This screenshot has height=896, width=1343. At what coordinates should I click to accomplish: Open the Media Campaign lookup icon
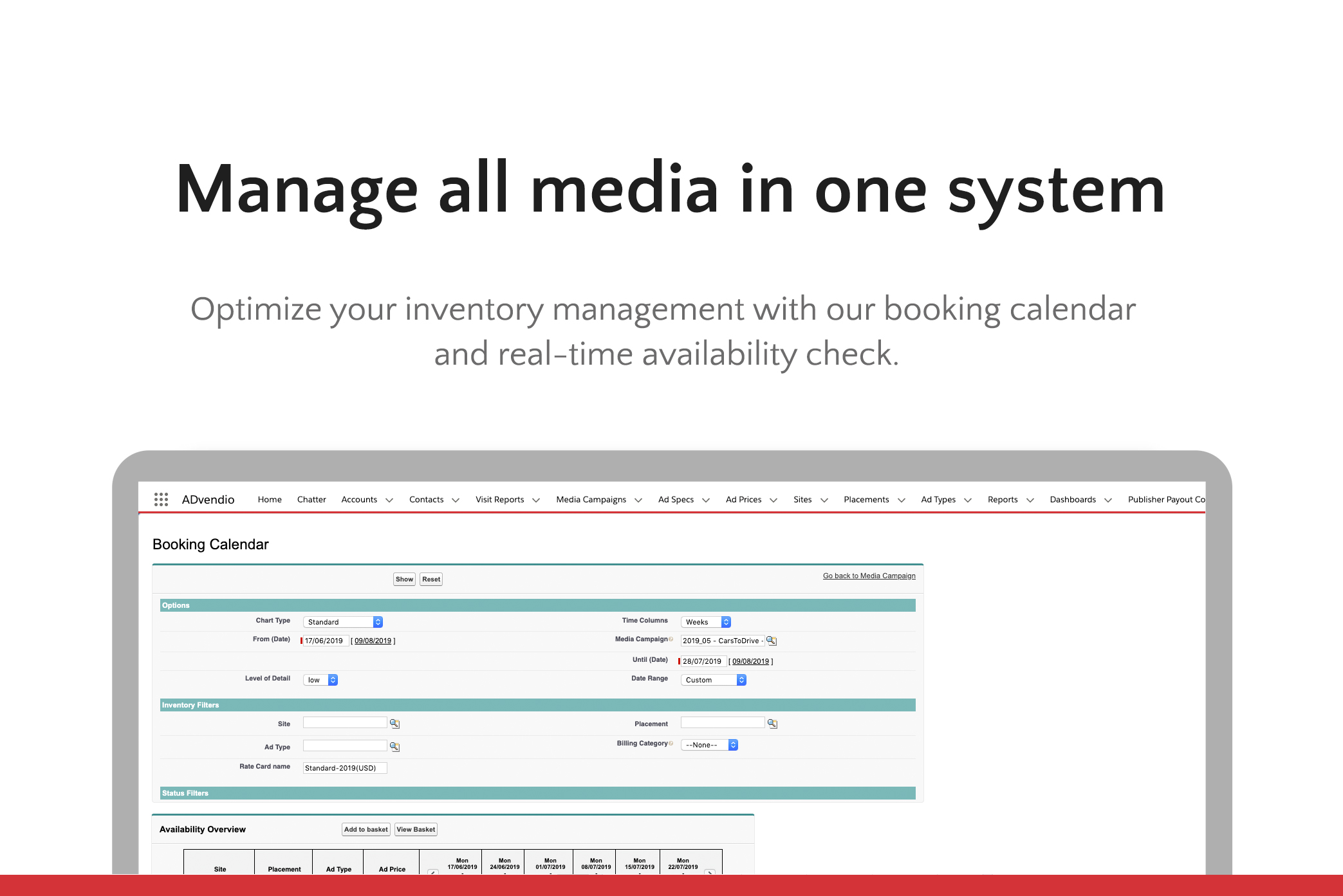point(771,641)
